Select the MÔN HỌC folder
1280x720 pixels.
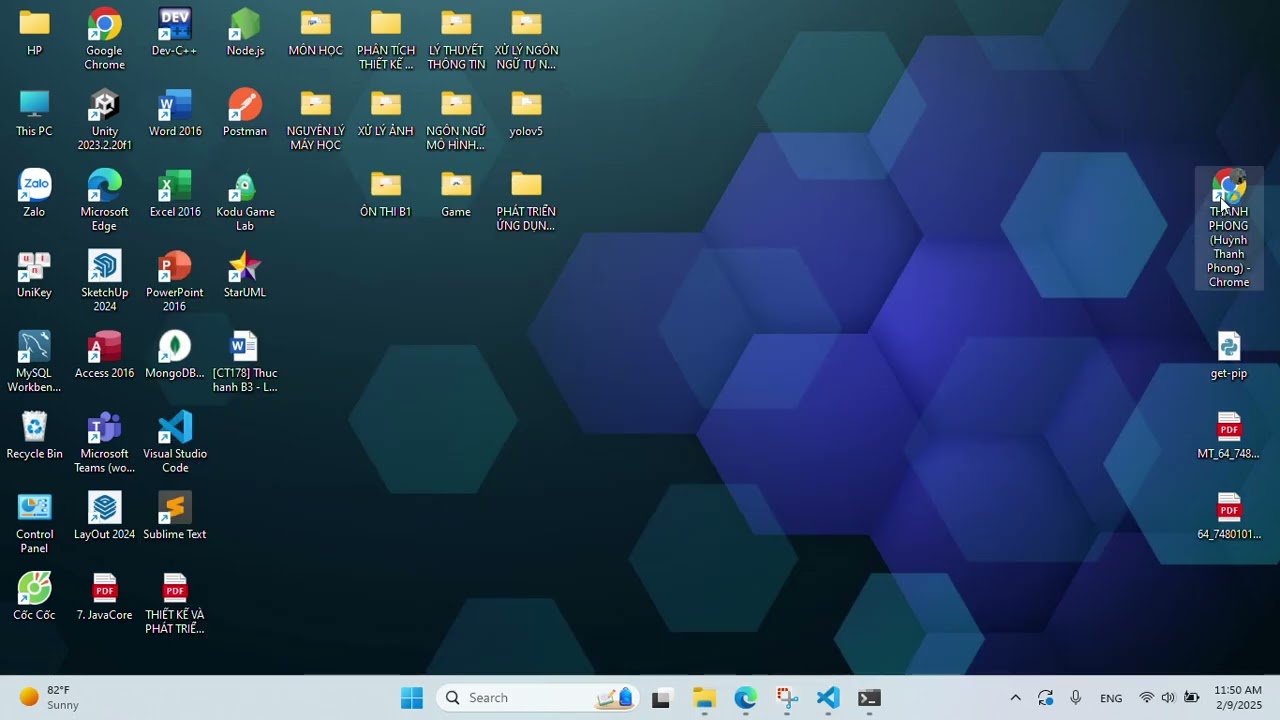tap(316, 33)
